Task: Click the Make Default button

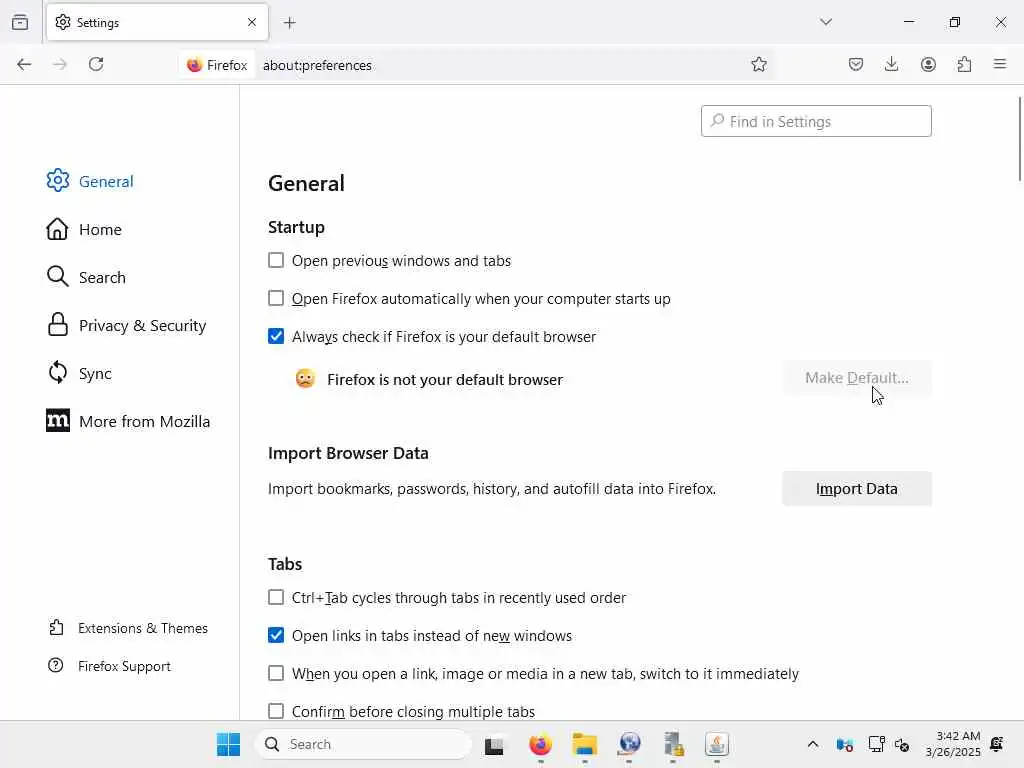Action: coord(857,378)
